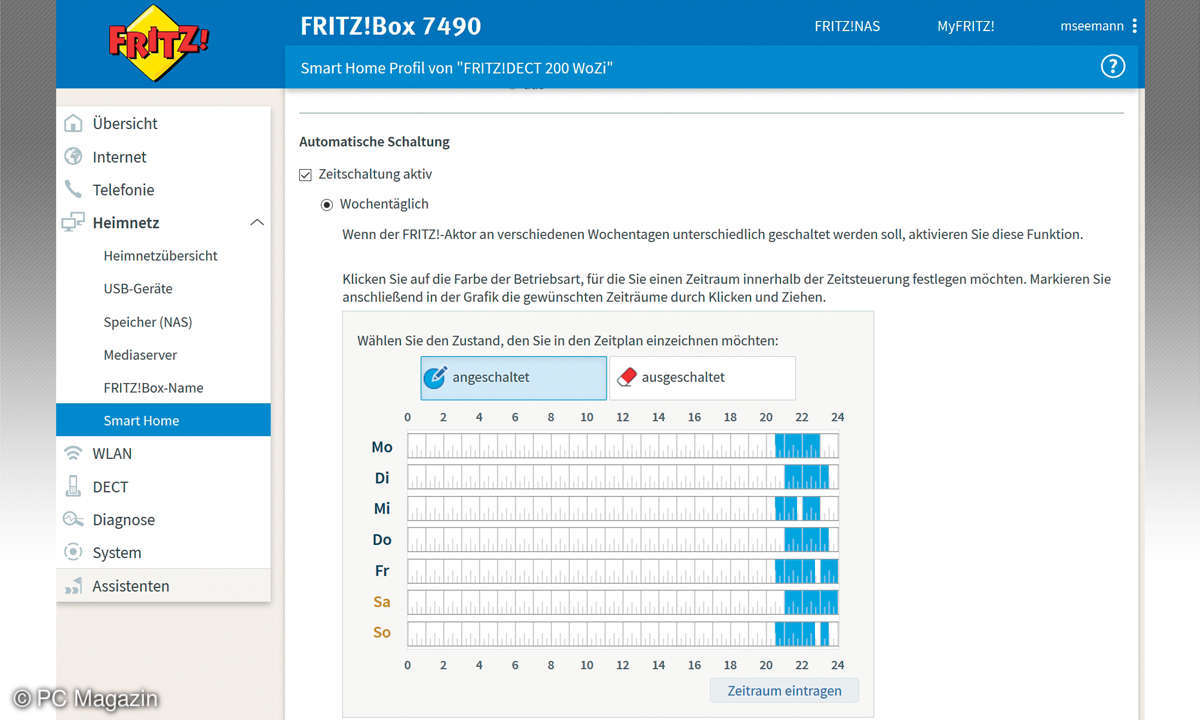Open the help question mark icon
Screen dimensions: 1200x720
click(1112, 67)
